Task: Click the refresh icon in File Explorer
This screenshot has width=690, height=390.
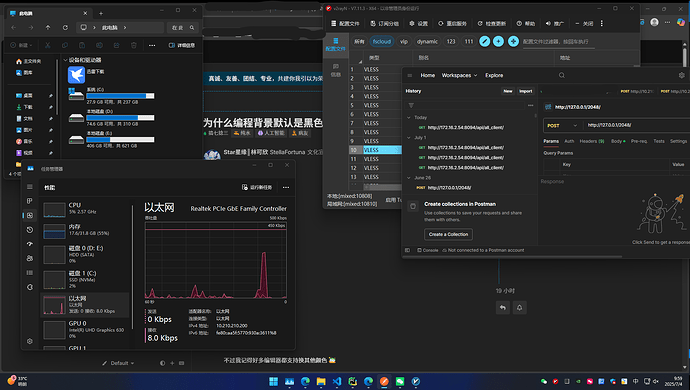Action: 65,27
